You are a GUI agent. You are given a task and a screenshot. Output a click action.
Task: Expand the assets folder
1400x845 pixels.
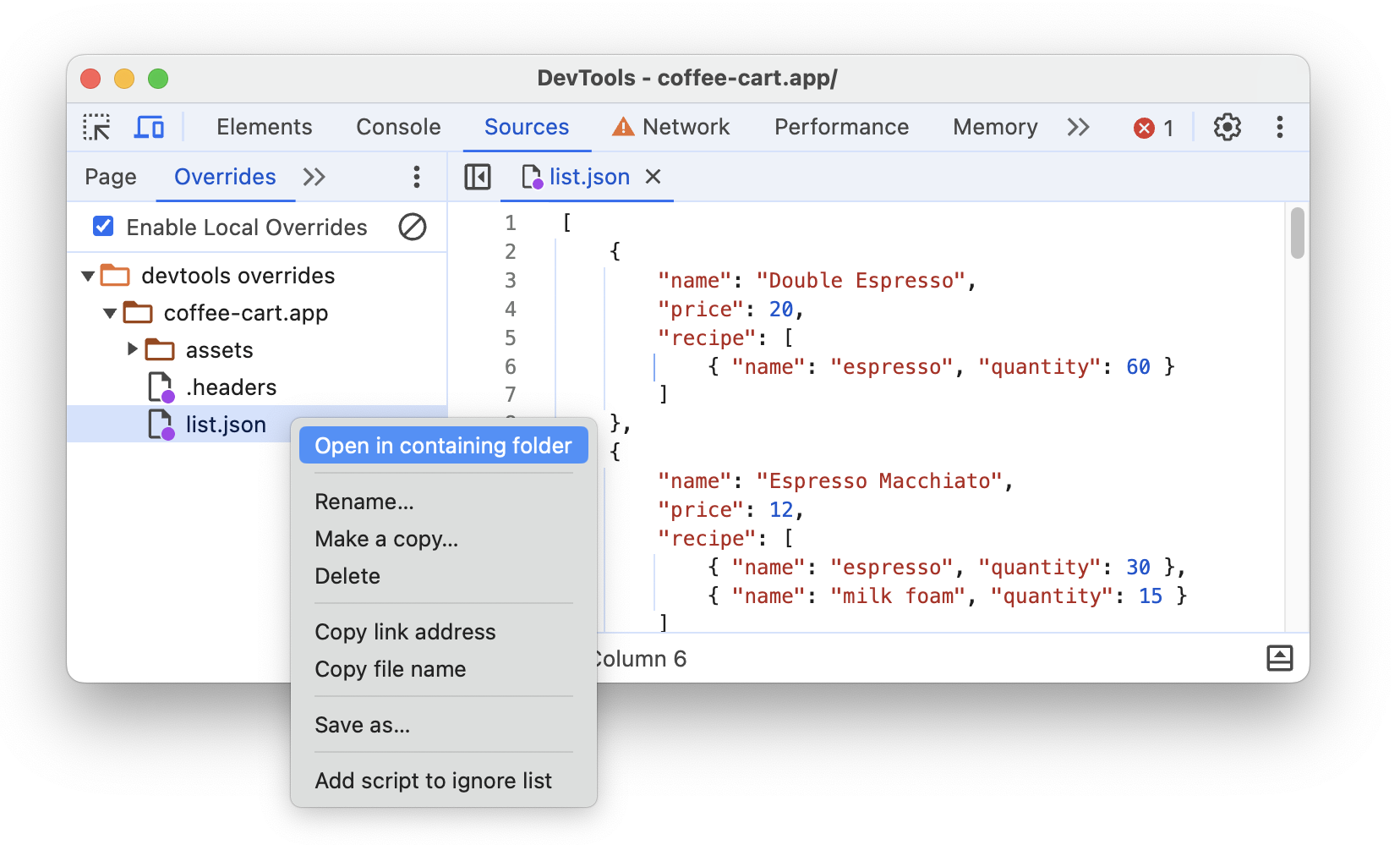click(132, 349)
